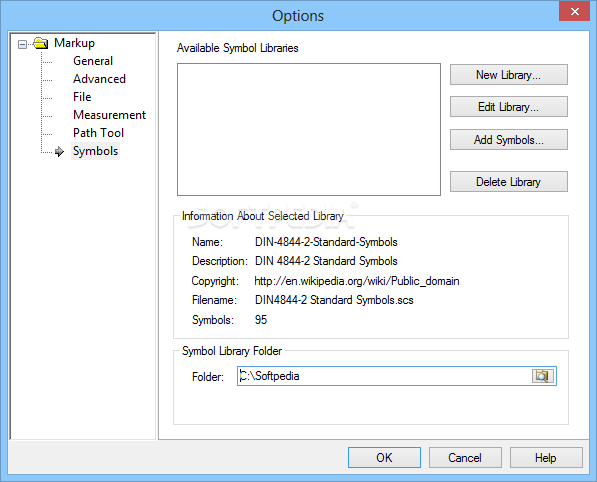Select the Markup tree label
Viewport: 597px width, 482px height.
pyautogui.click(x=74, y=43)
